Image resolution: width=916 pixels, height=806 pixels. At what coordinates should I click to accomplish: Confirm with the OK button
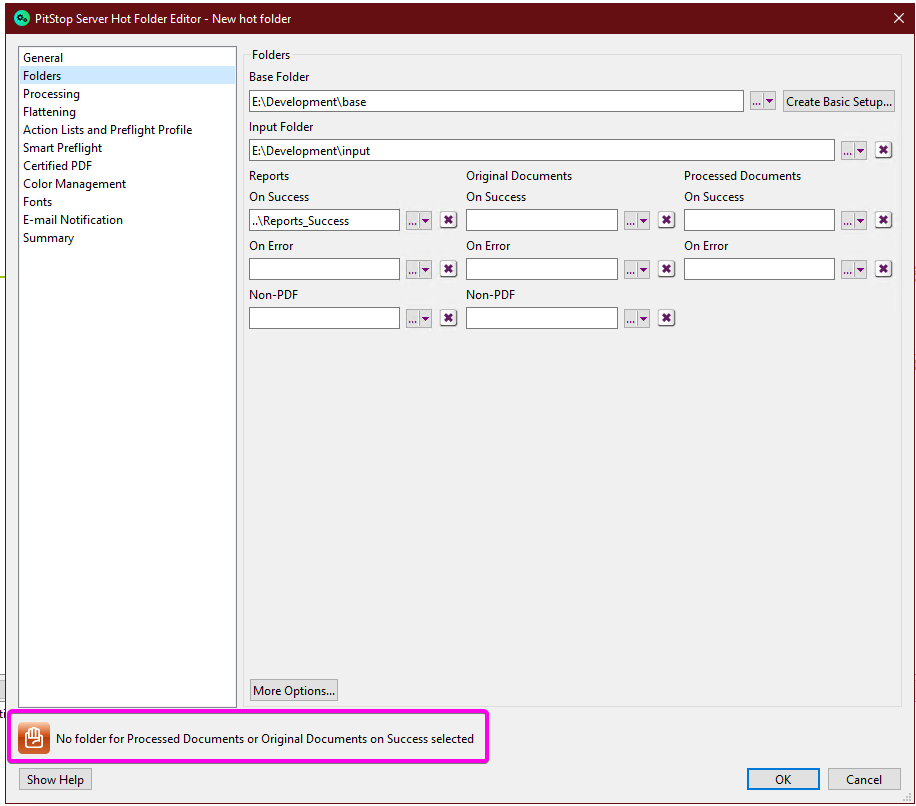pyautogui.click(x=783, y=780)
